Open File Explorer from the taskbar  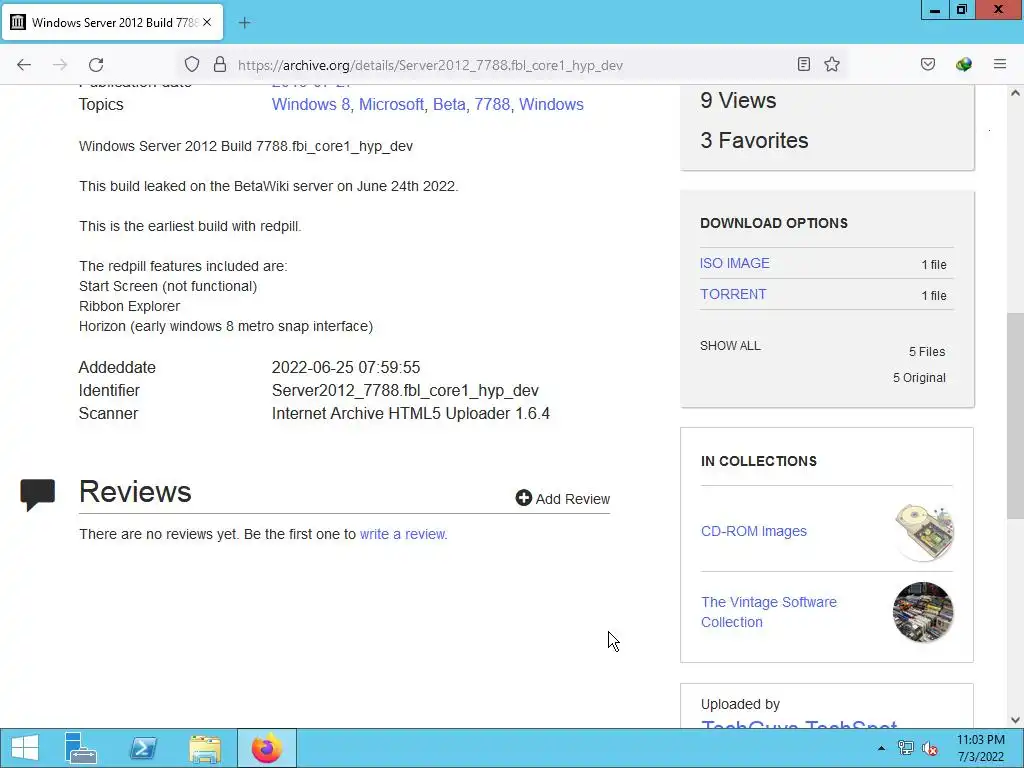pyautogui.click(x=205, y=748)
